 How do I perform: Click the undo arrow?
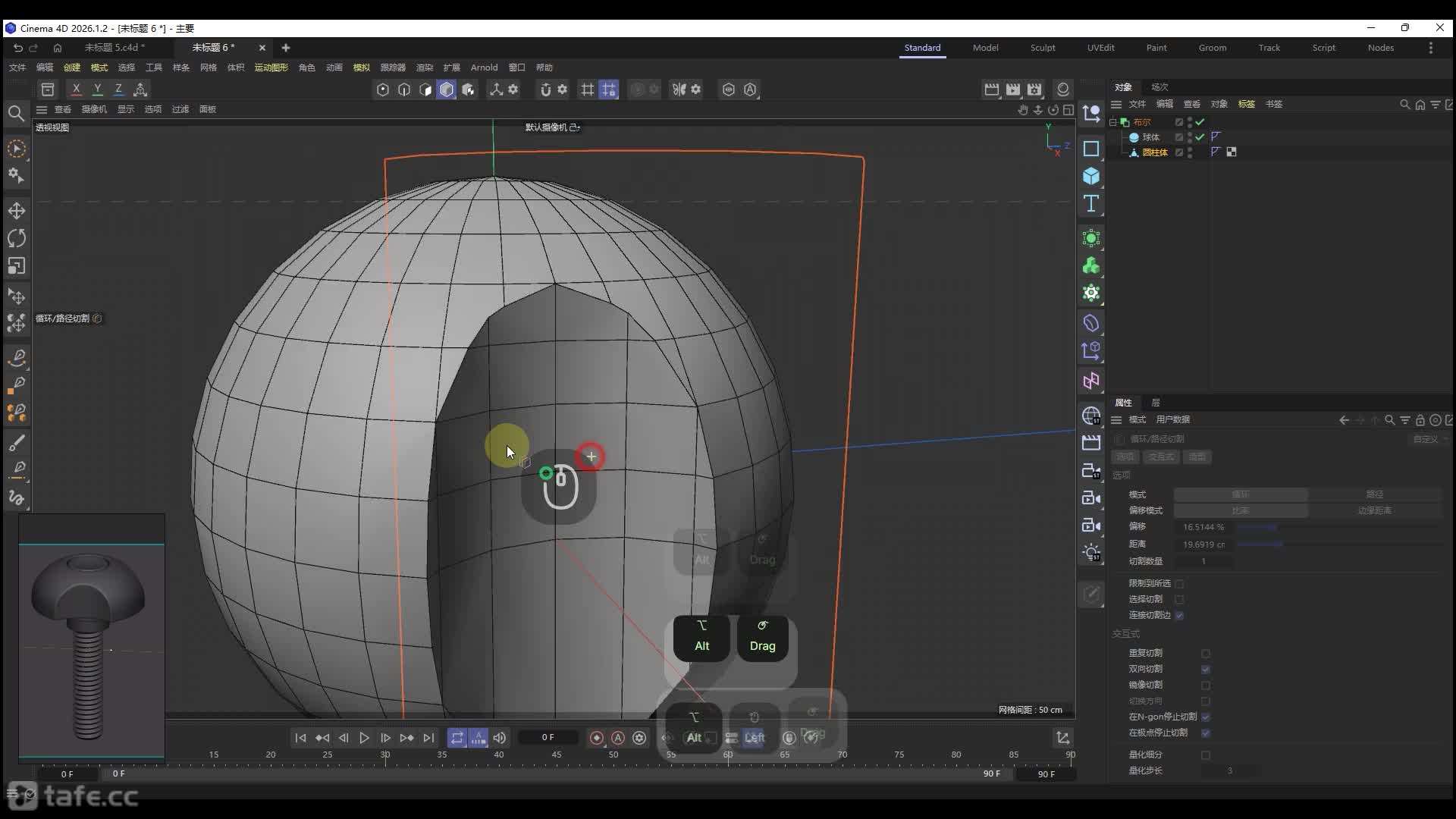point(17,48)
